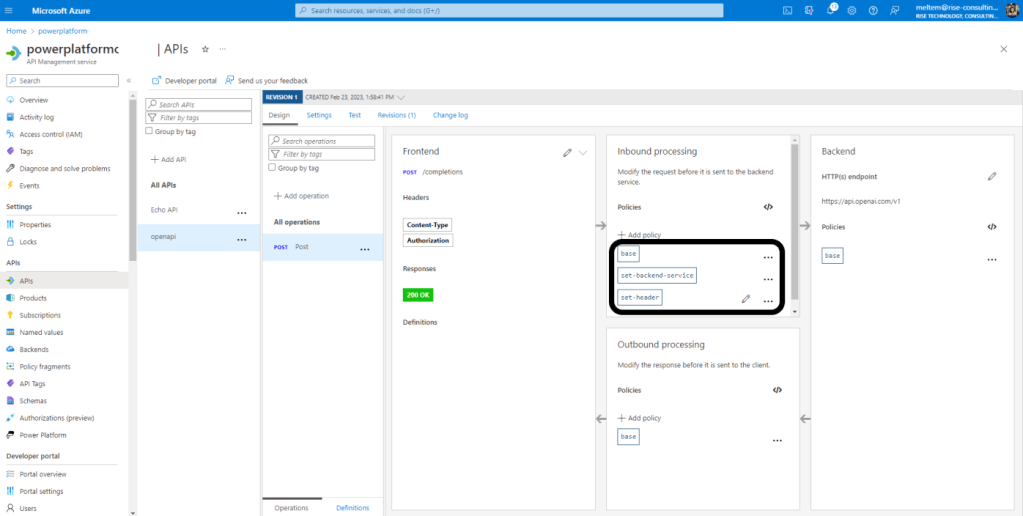Image resolution: width=1023 pixels, height=516 pixels.
Task: Click Add policy under Inbound processing
Action: 639,235
